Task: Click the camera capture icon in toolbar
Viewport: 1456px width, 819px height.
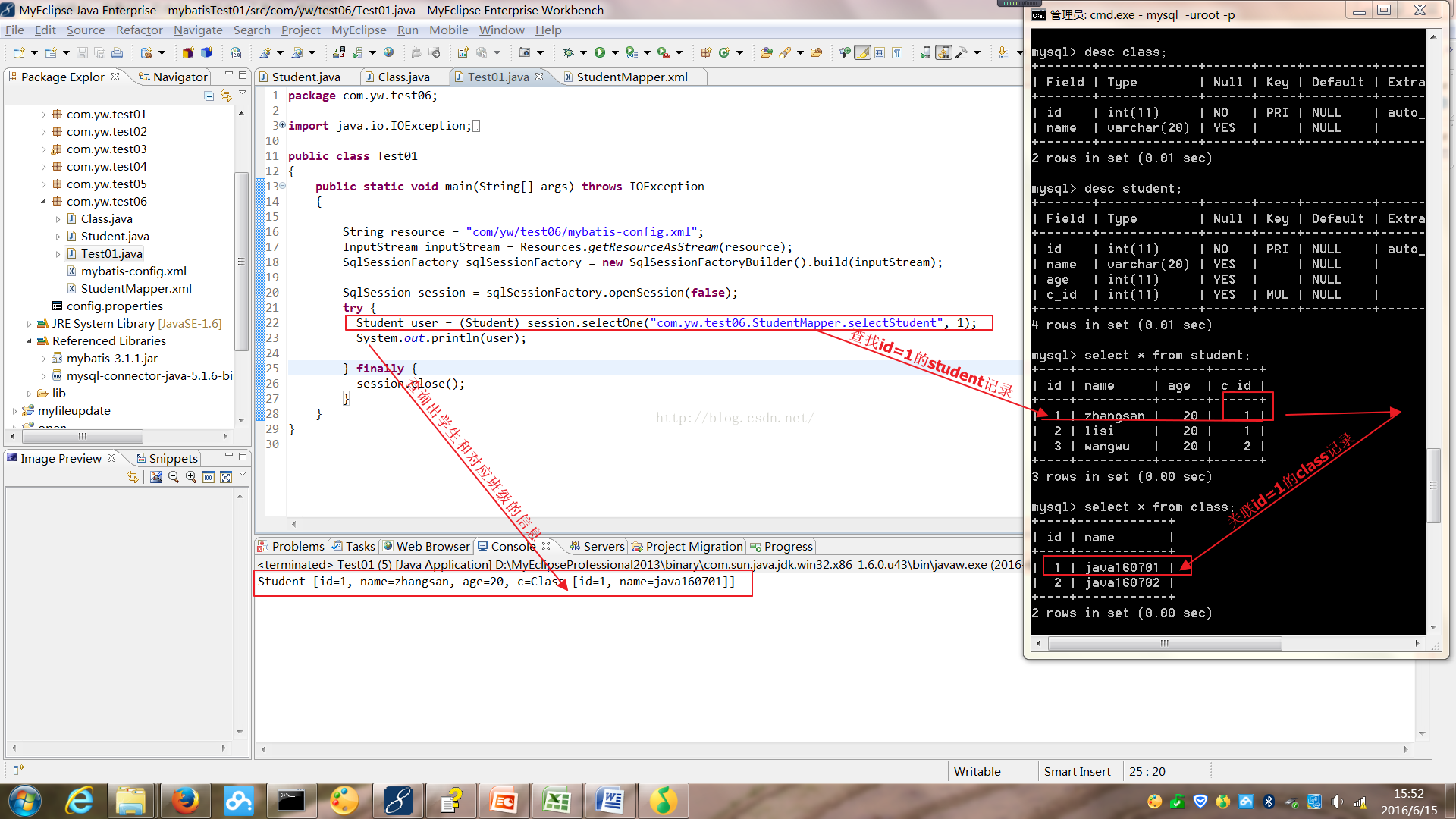Action: 525,52
